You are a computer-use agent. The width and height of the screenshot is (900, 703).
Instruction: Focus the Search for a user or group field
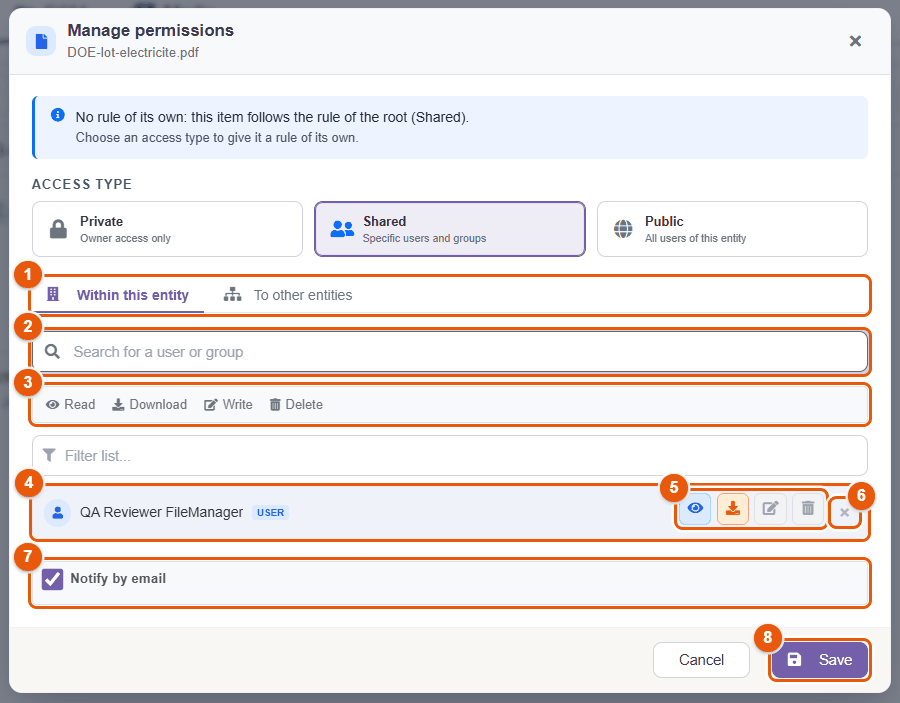coord(450,352)
